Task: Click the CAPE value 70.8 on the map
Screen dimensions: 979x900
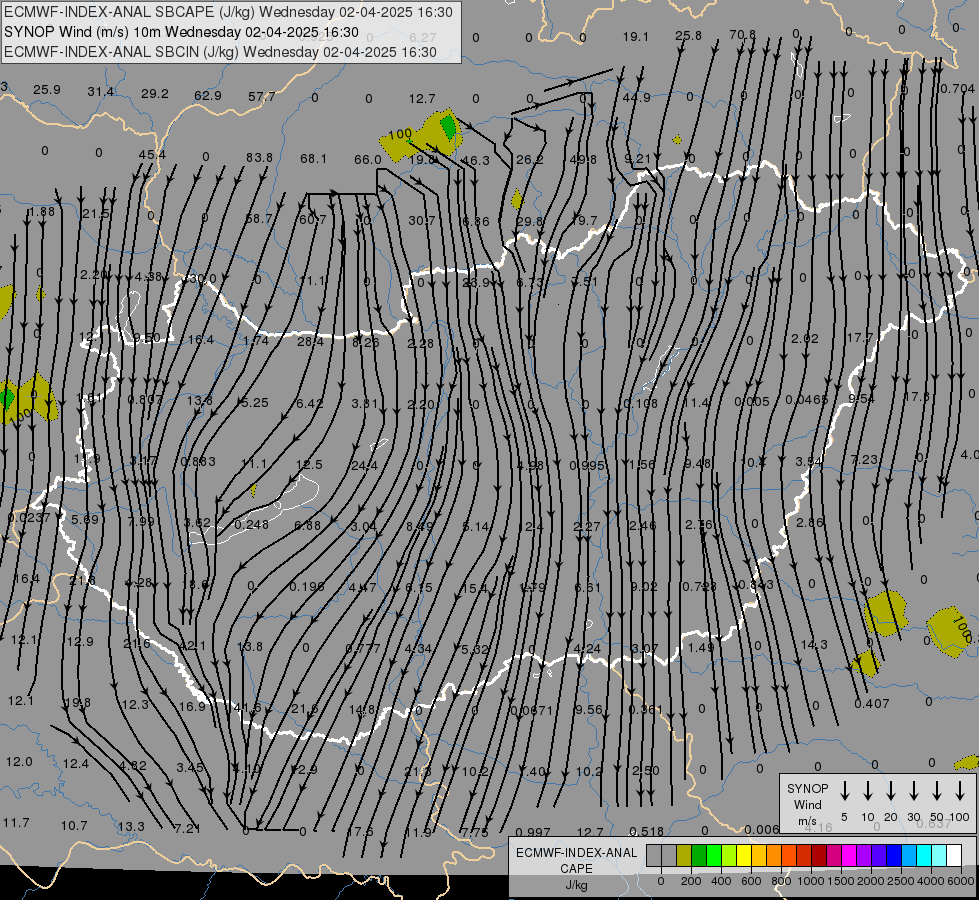Action: point(742,34)
